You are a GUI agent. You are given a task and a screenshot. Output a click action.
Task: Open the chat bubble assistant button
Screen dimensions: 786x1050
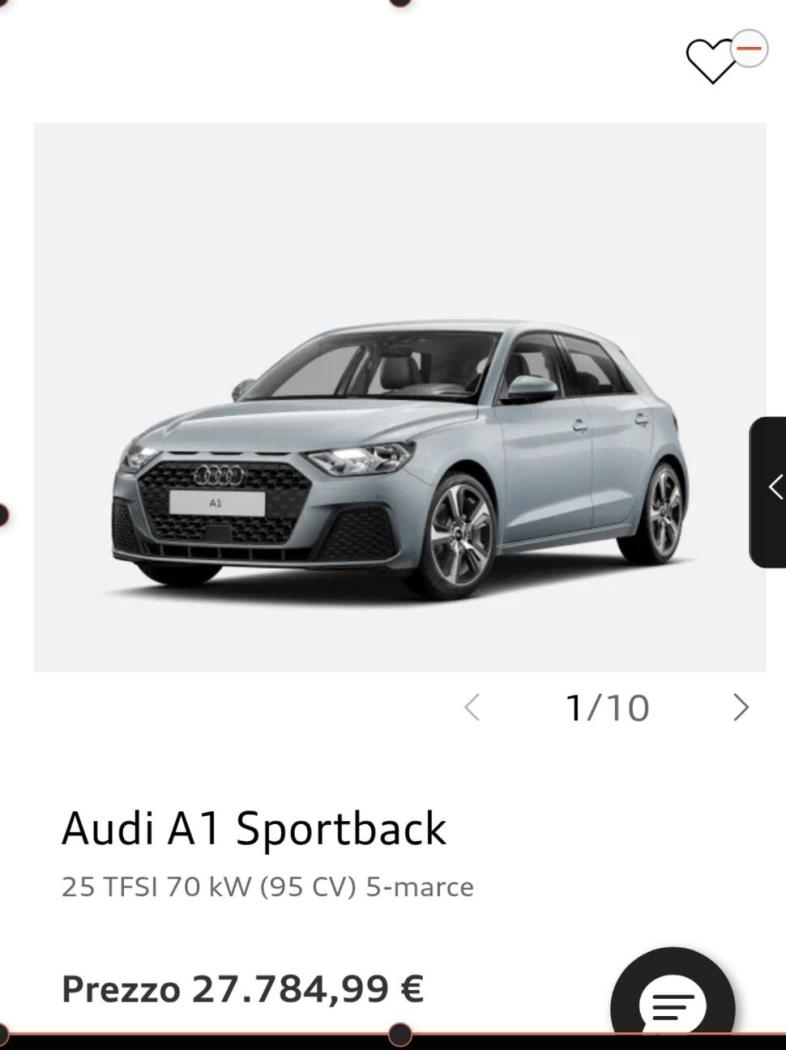click(673, 1001)
